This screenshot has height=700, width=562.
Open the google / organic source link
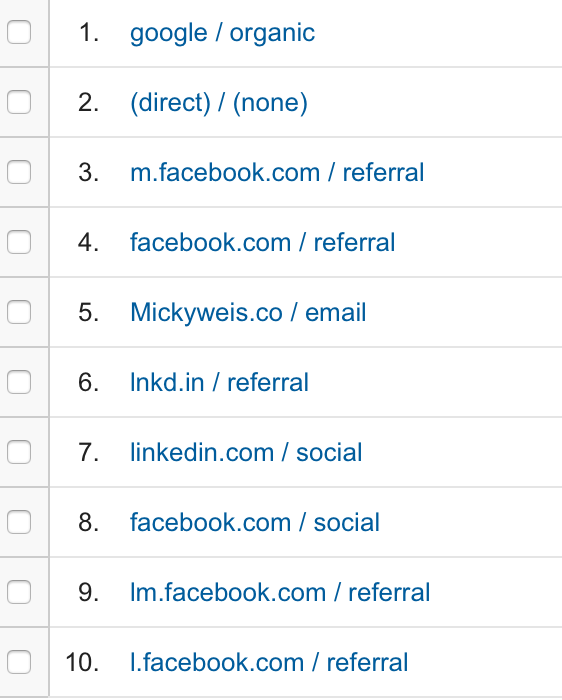222,33
